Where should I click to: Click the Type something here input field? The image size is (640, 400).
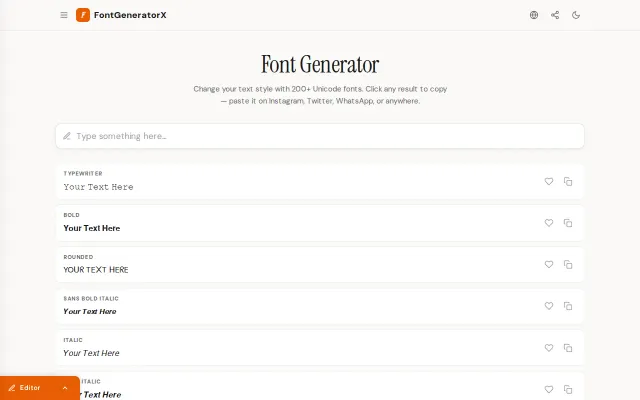point(320,136)
